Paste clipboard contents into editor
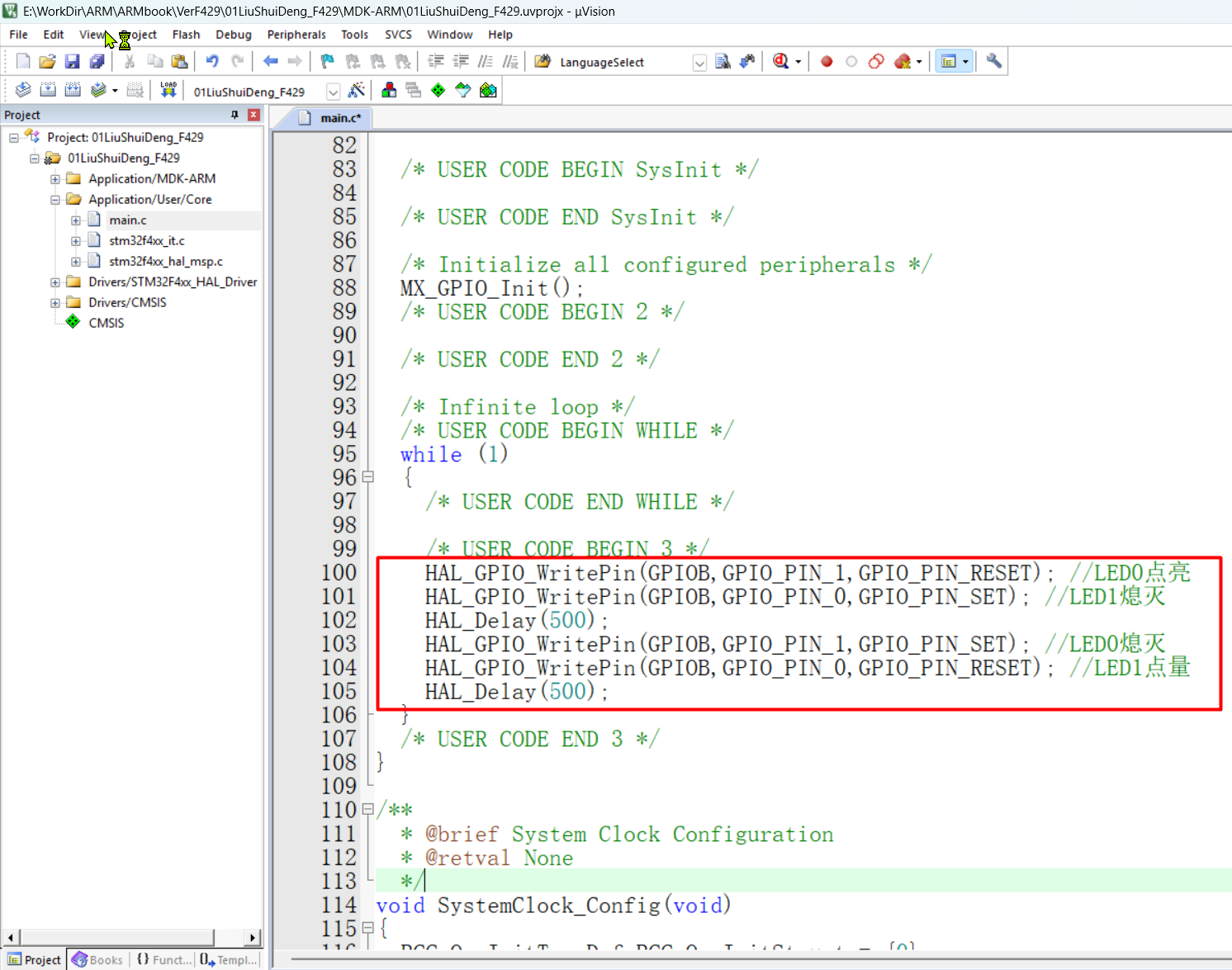This screenshot has height=970, width=1232. click(179, 61)
